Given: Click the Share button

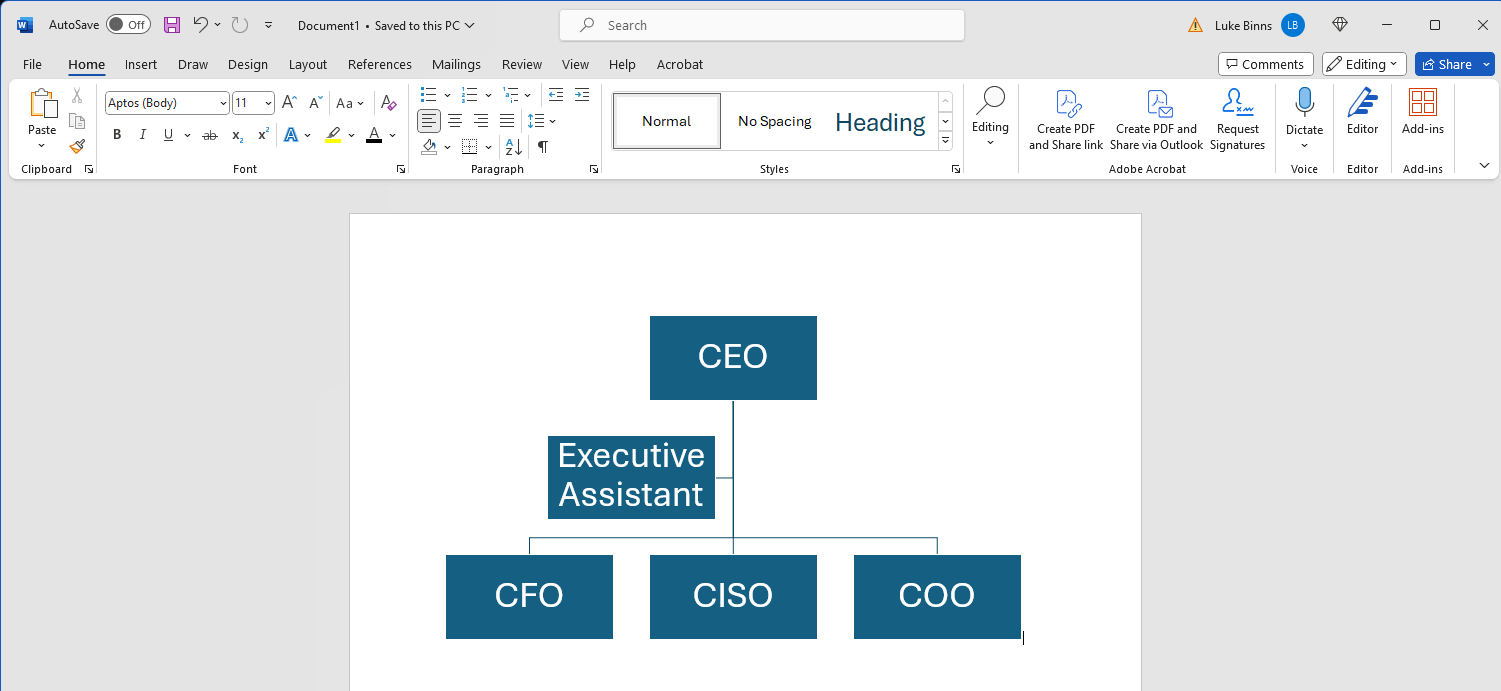Looking at the screenshot, I should (x=1446, y=64).
